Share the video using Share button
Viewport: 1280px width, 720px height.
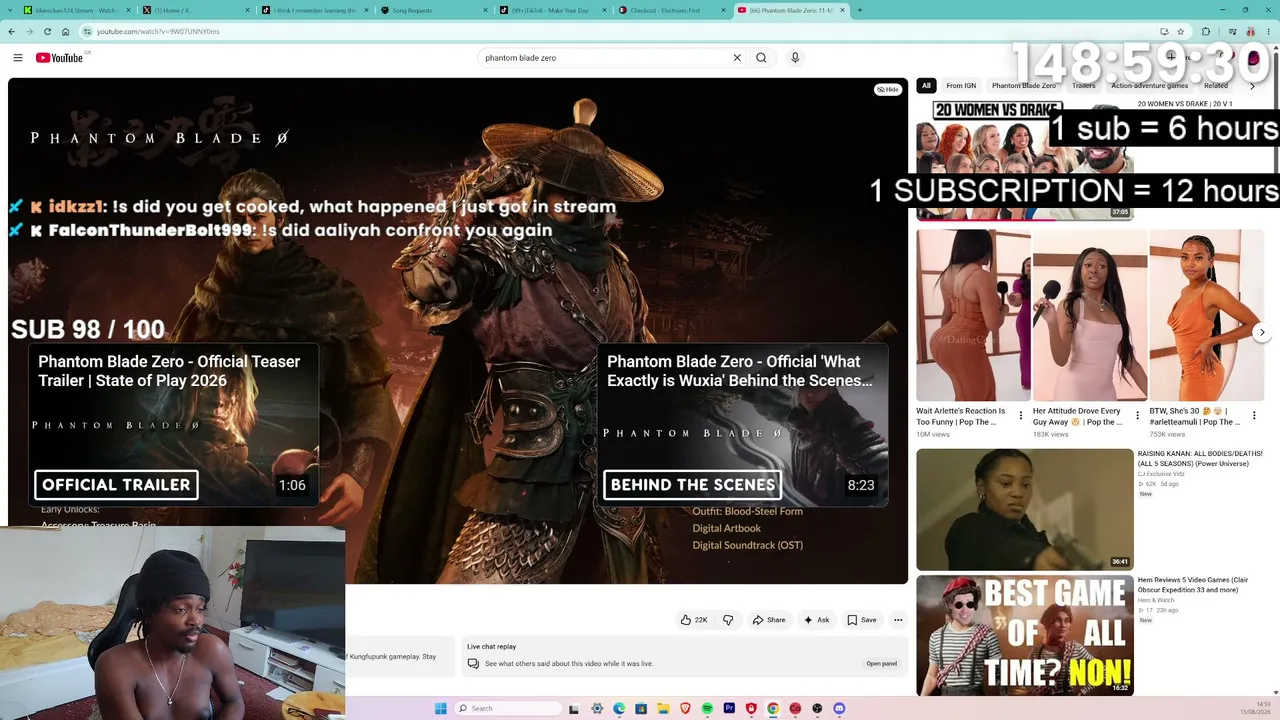(769, 620)
